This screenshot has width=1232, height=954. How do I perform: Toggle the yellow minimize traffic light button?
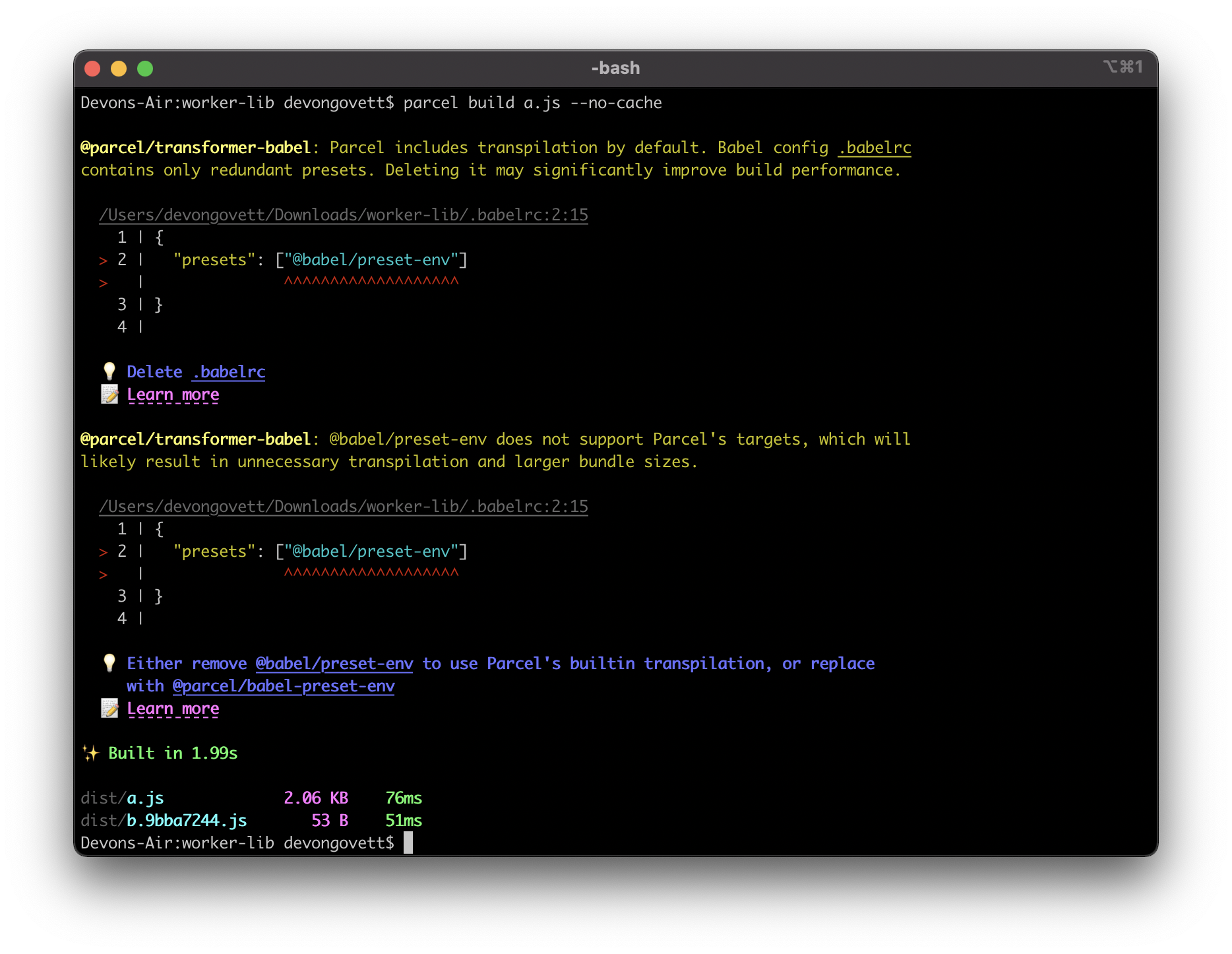click(x=119, y=68)
